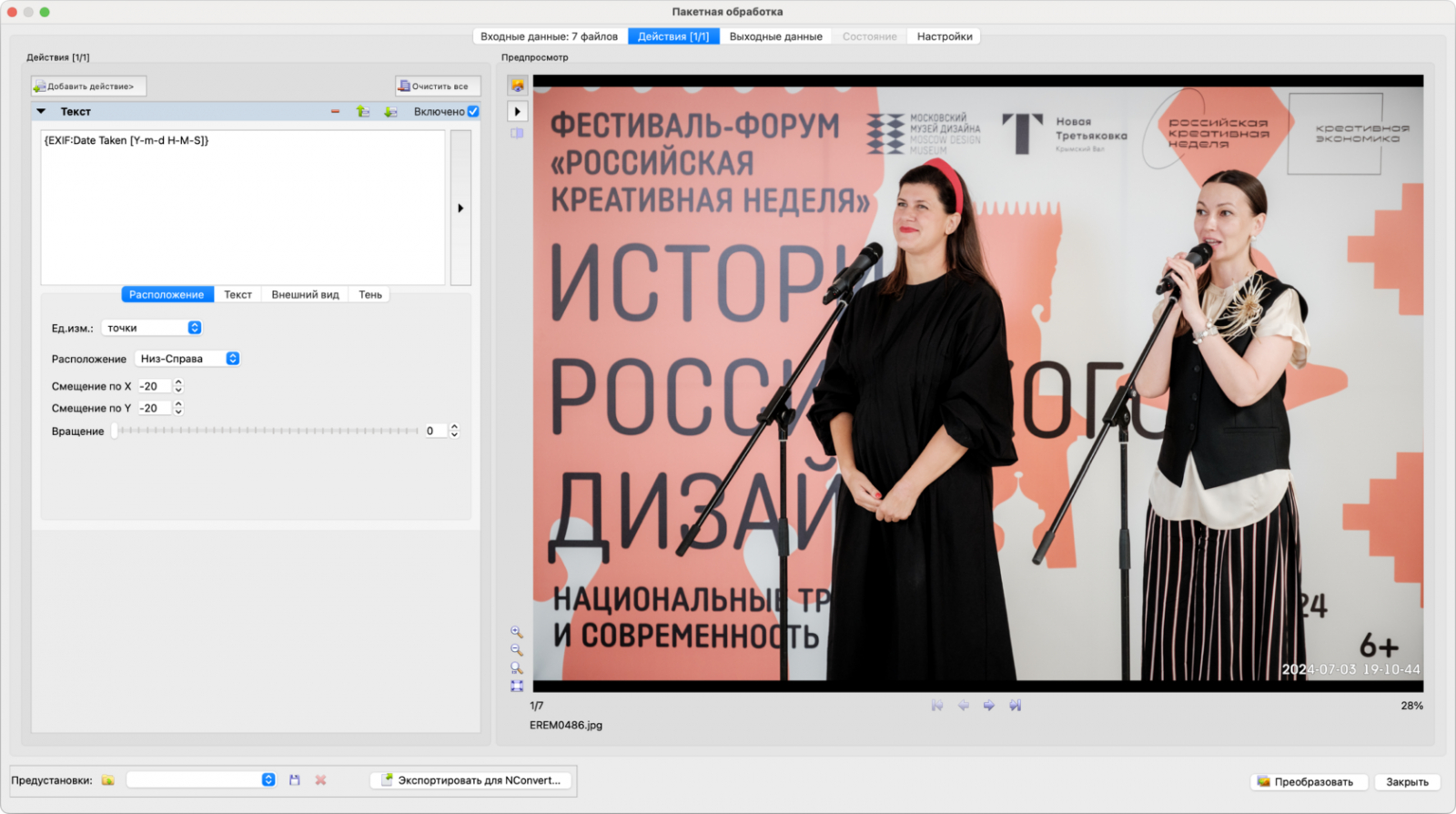Go to the next preview file

point(989,706)
